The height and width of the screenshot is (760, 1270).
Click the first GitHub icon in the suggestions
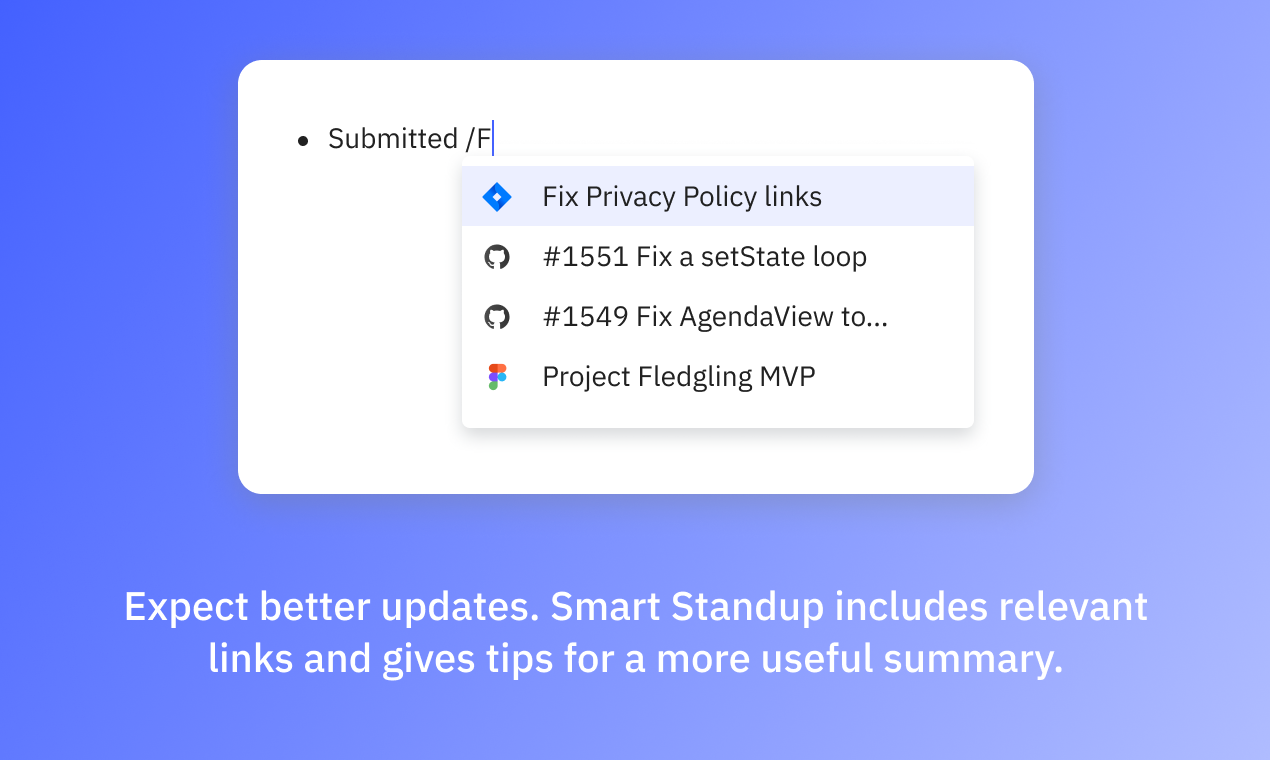click(497, 256)
